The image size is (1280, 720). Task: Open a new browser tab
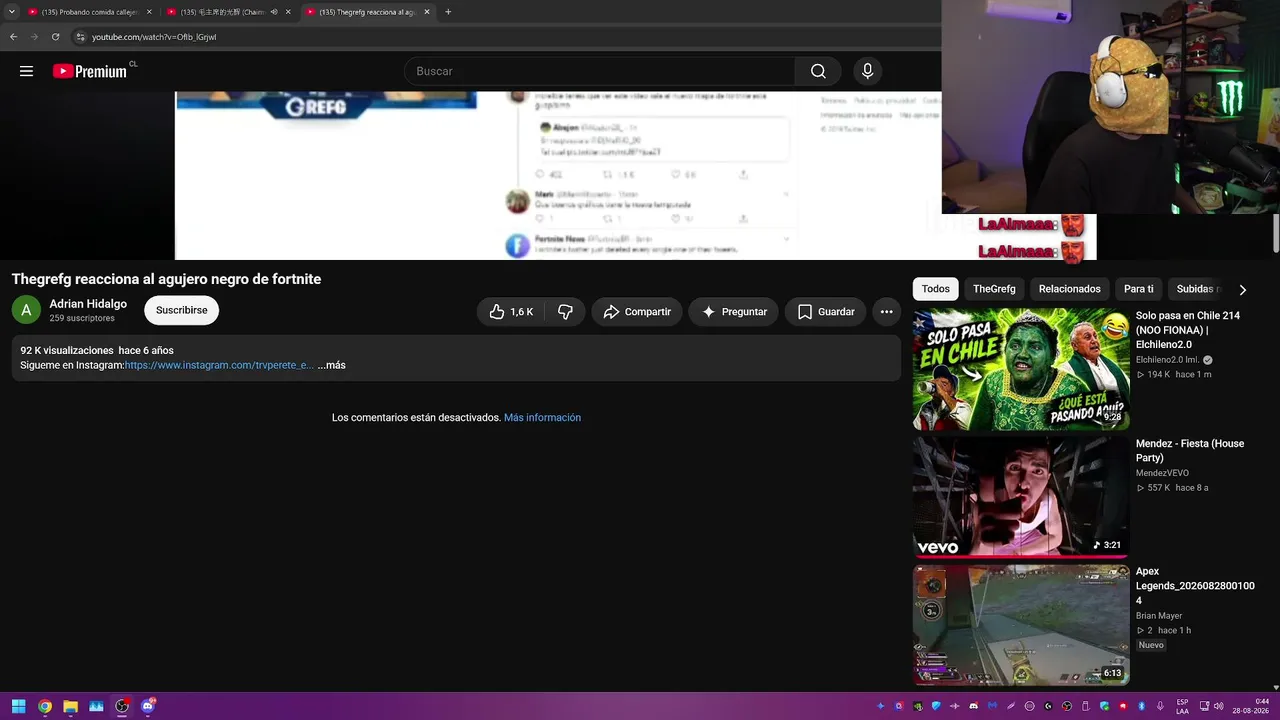[448, 12]
